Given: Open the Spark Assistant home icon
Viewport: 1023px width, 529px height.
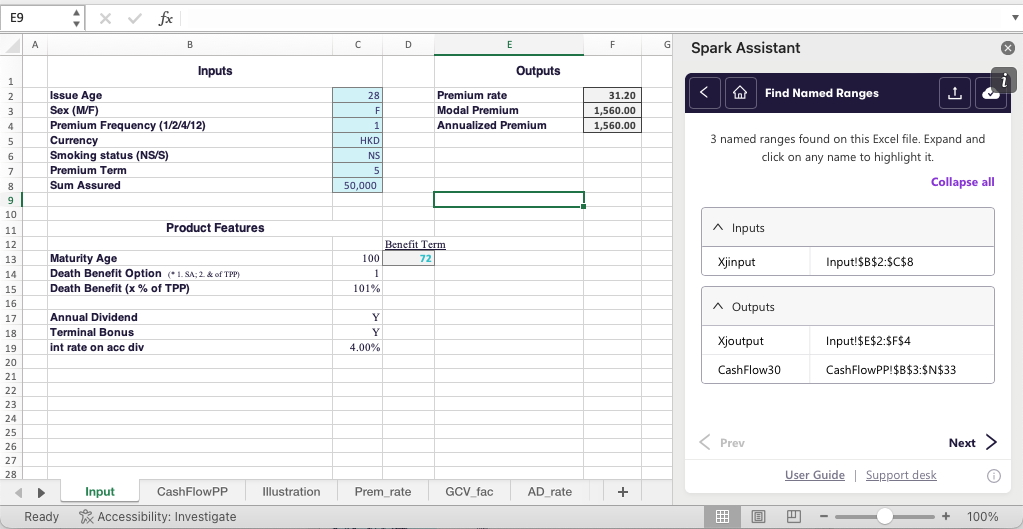Looking at the screenshot, I should tap(740, 93).
